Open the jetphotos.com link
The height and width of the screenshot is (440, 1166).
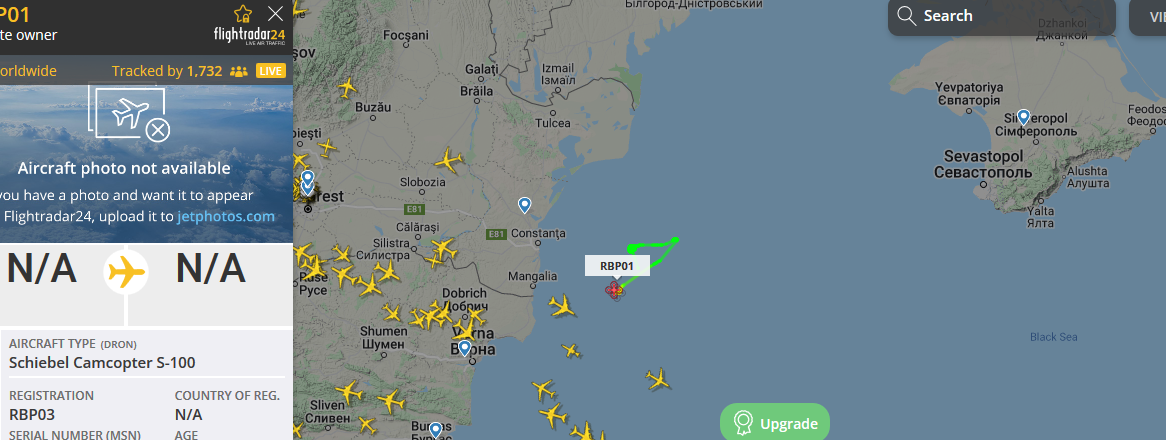coord(226,216)
